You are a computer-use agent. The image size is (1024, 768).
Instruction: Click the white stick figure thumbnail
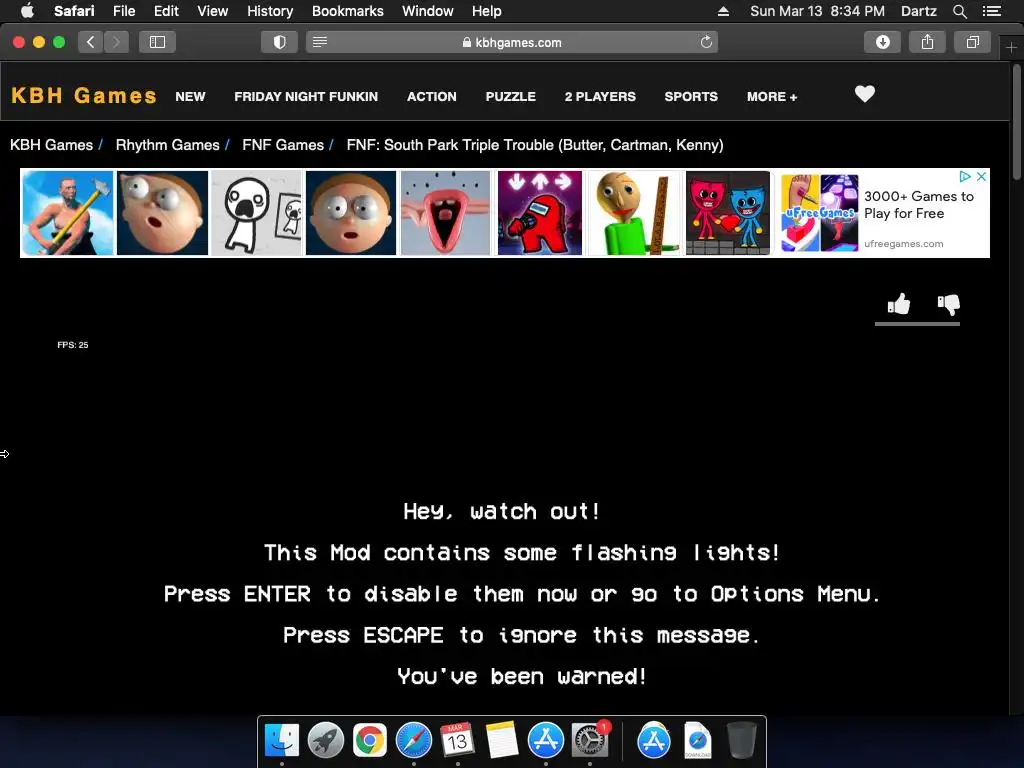click(257, 213)
